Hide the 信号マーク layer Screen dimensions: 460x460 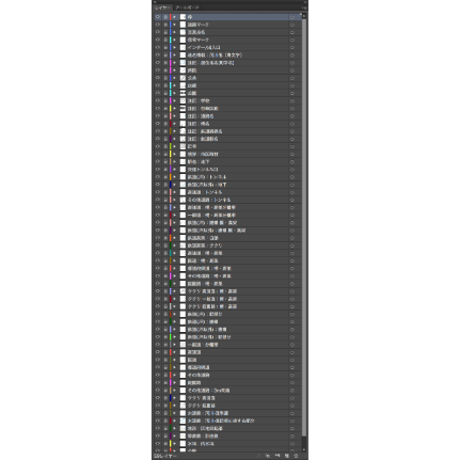click(158, 40)
